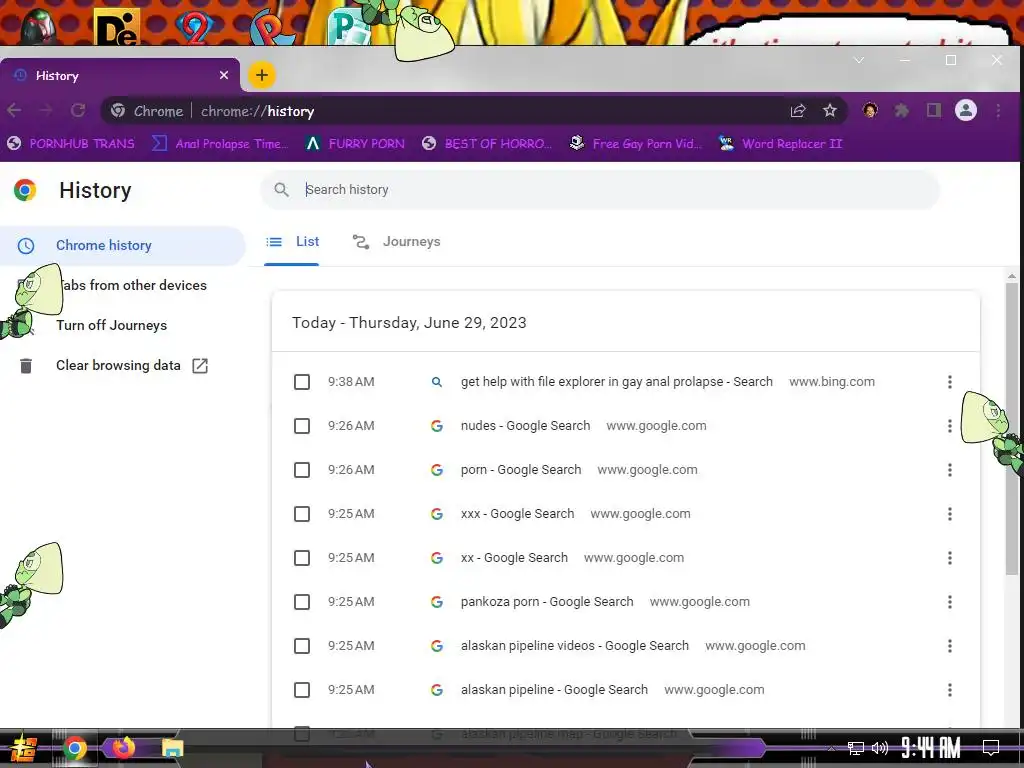Select the checkbox for the xxx Google Search entry
This screenshot has width=1024, height=768.
point(302,514)
